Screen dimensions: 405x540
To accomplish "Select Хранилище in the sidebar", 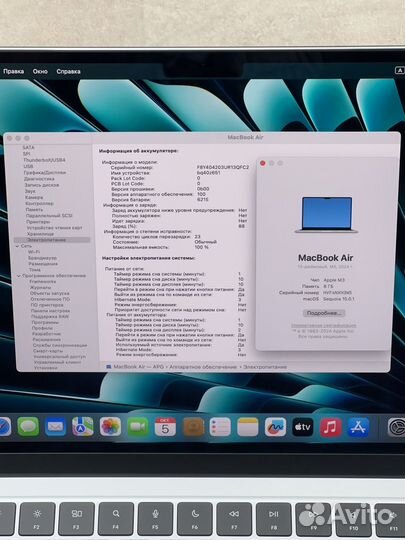I will click(40, 234).
